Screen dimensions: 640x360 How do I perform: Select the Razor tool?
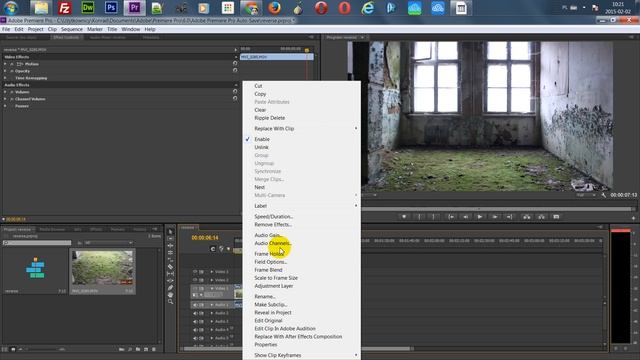click(170, 267)
